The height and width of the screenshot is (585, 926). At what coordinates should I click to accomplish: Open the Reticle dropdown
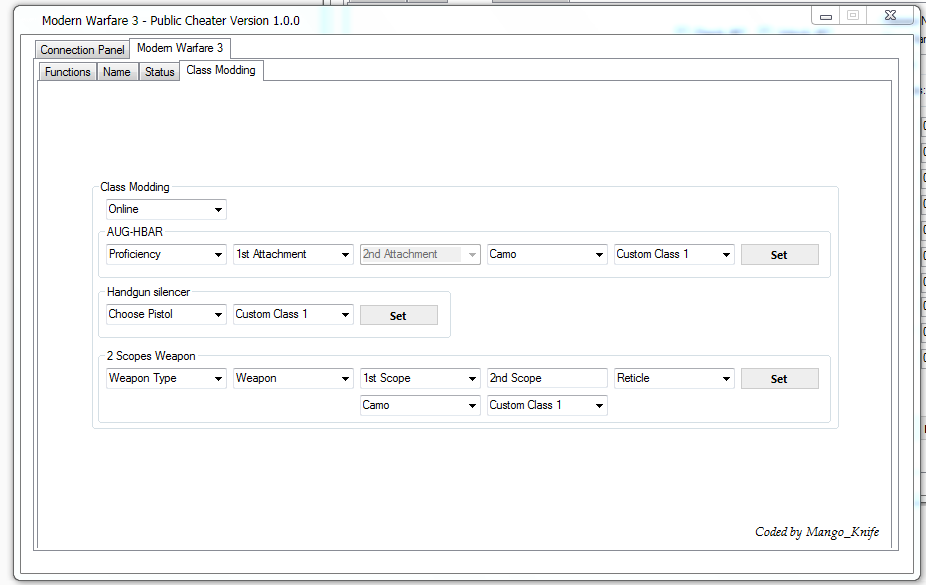[674, 378]
